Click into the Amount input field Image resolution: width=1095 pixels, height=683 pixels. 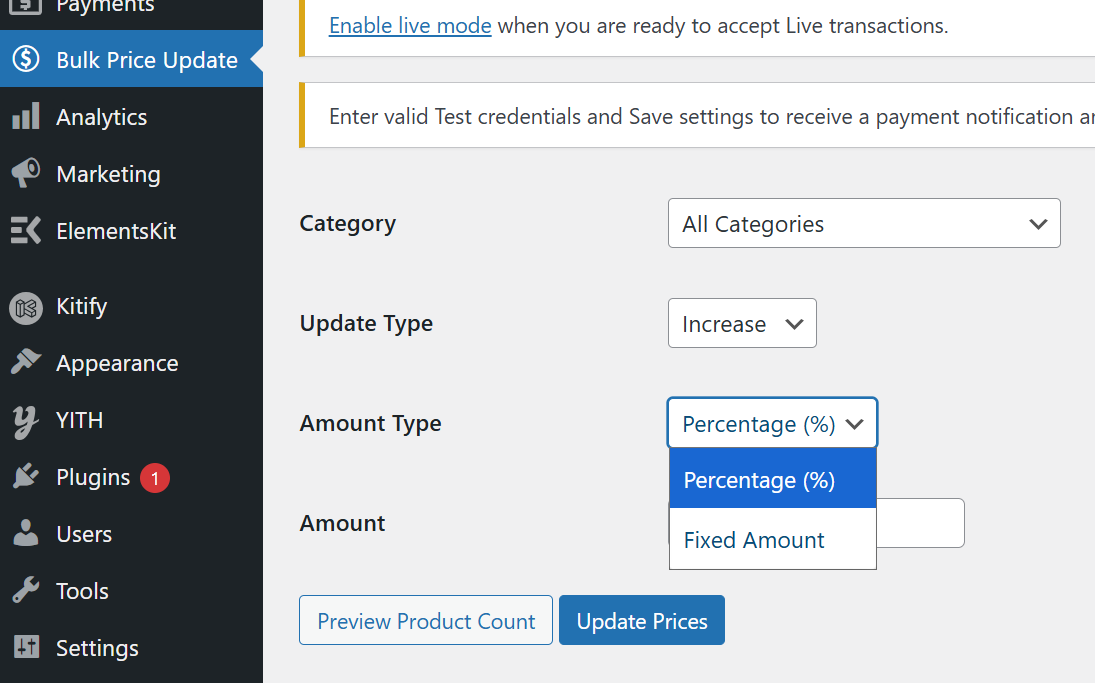[x=920, y=523]
